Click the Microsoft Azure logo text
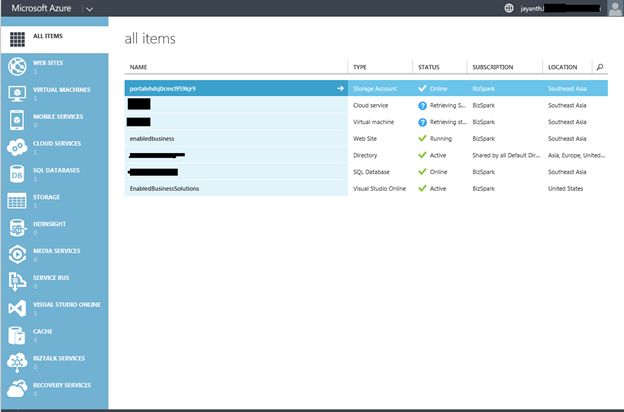The height and width of the screenshot is (412, 624). tap(41, 8)
